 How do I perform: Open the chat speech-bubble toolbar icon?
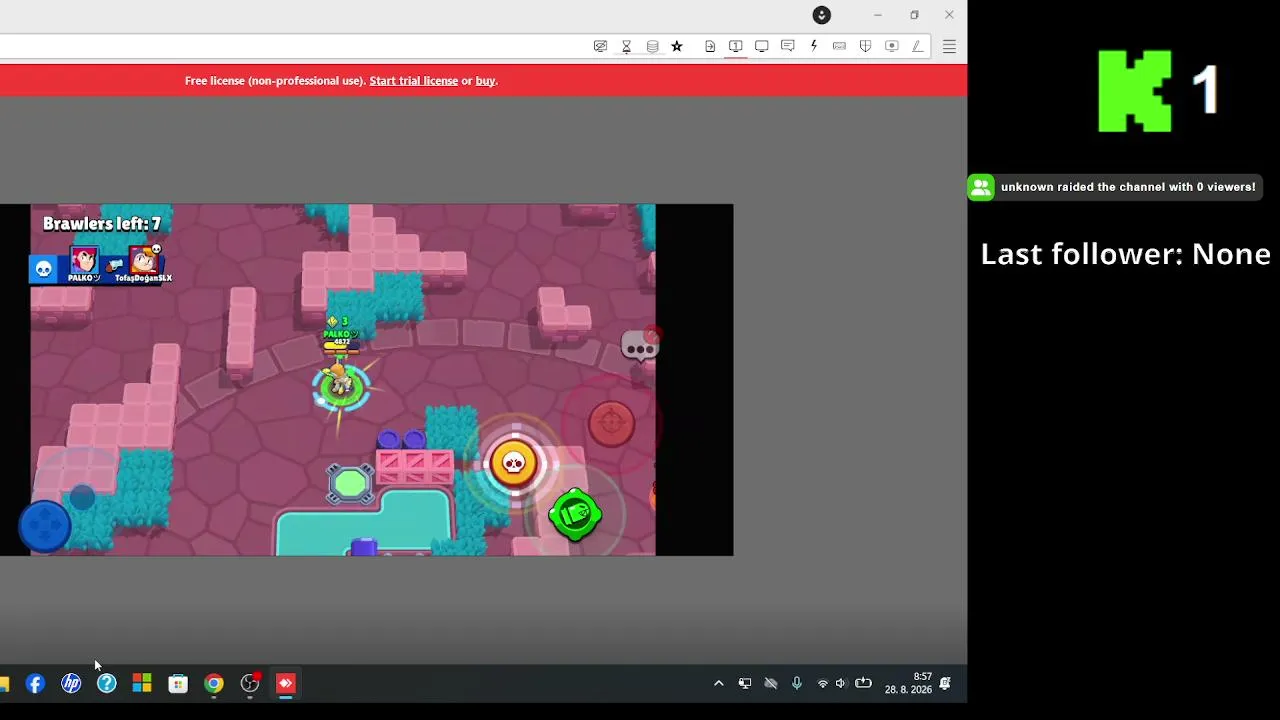pyautogui.click(x=787, y=46)
